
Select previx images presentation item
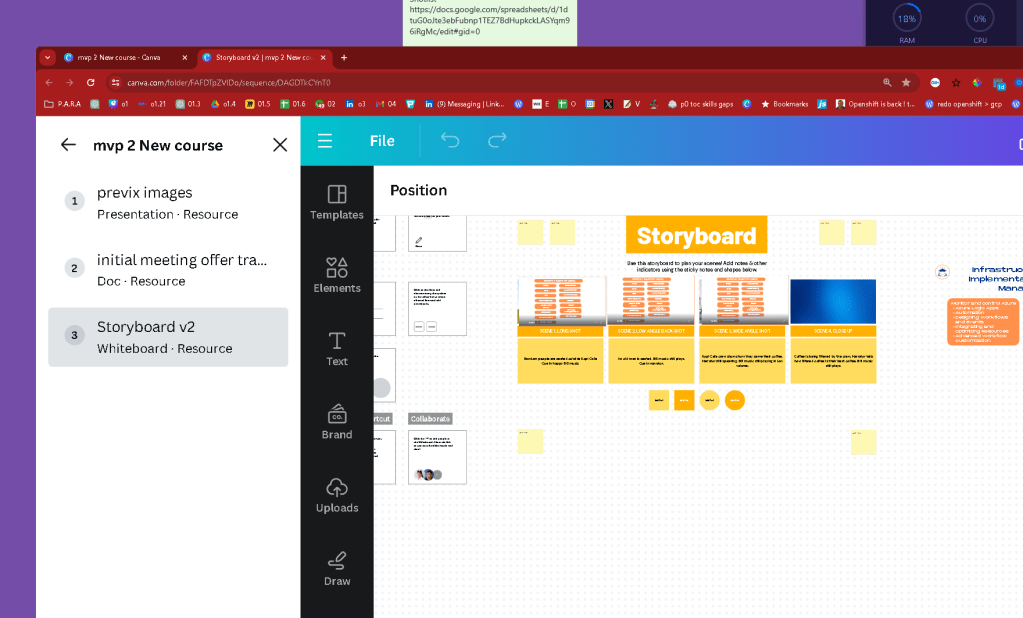point(168,203)
